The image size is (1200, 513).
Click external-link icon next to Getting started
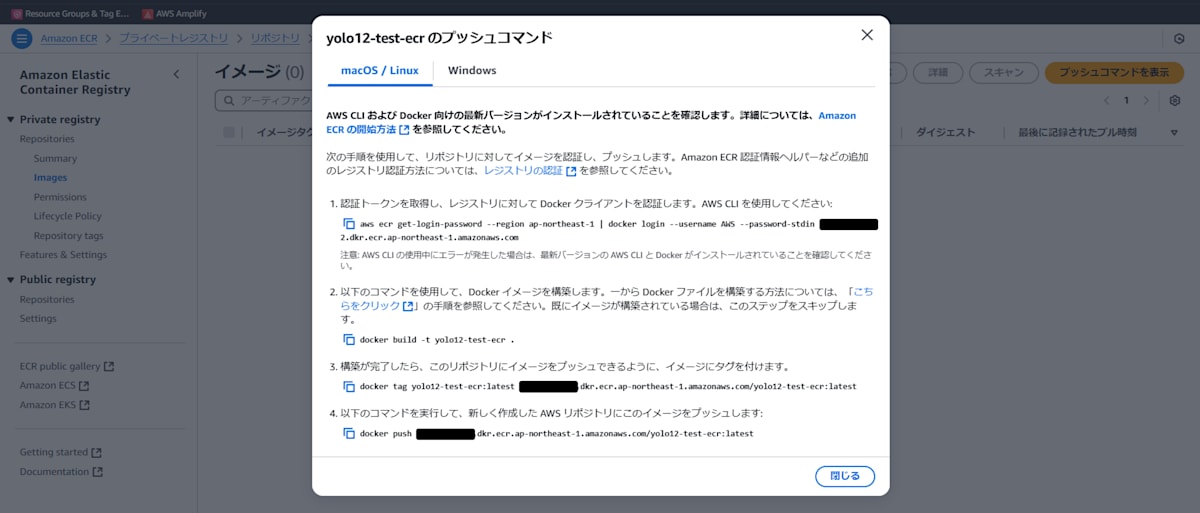97,453
